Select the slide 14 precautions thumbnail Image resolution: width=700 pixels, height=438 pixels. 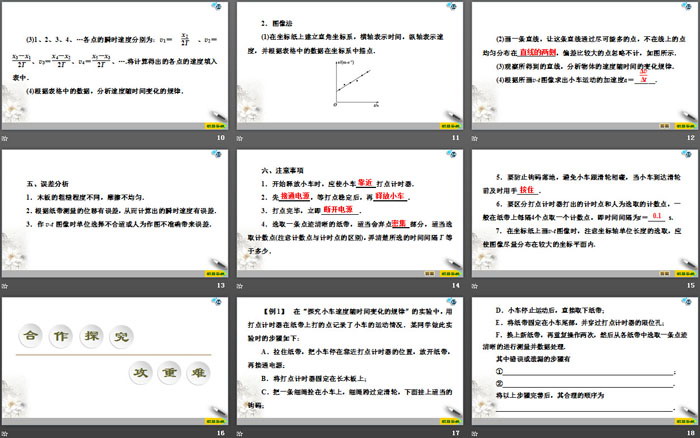tap(350, 213)
